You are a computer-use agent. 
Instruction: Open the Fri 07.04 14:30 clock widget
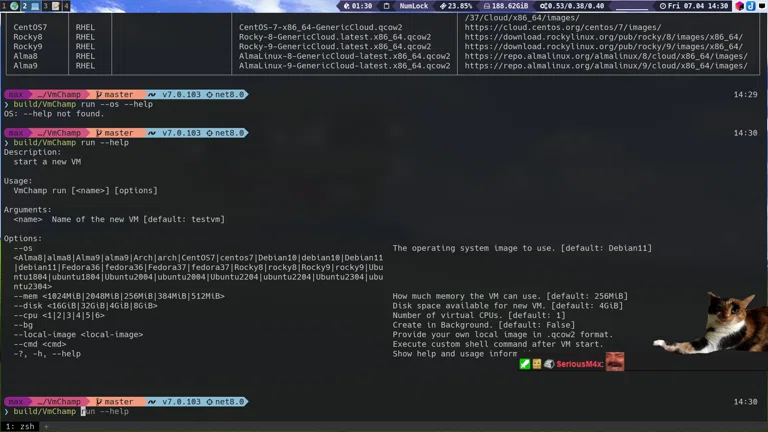[x=694, y=6]
